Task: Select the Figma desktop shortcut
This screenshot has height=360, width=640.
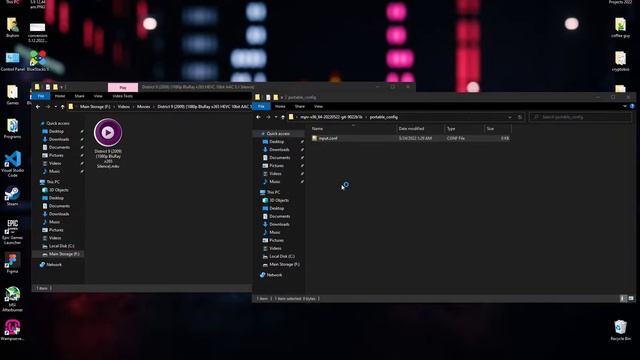Action: tap(12, 263)
